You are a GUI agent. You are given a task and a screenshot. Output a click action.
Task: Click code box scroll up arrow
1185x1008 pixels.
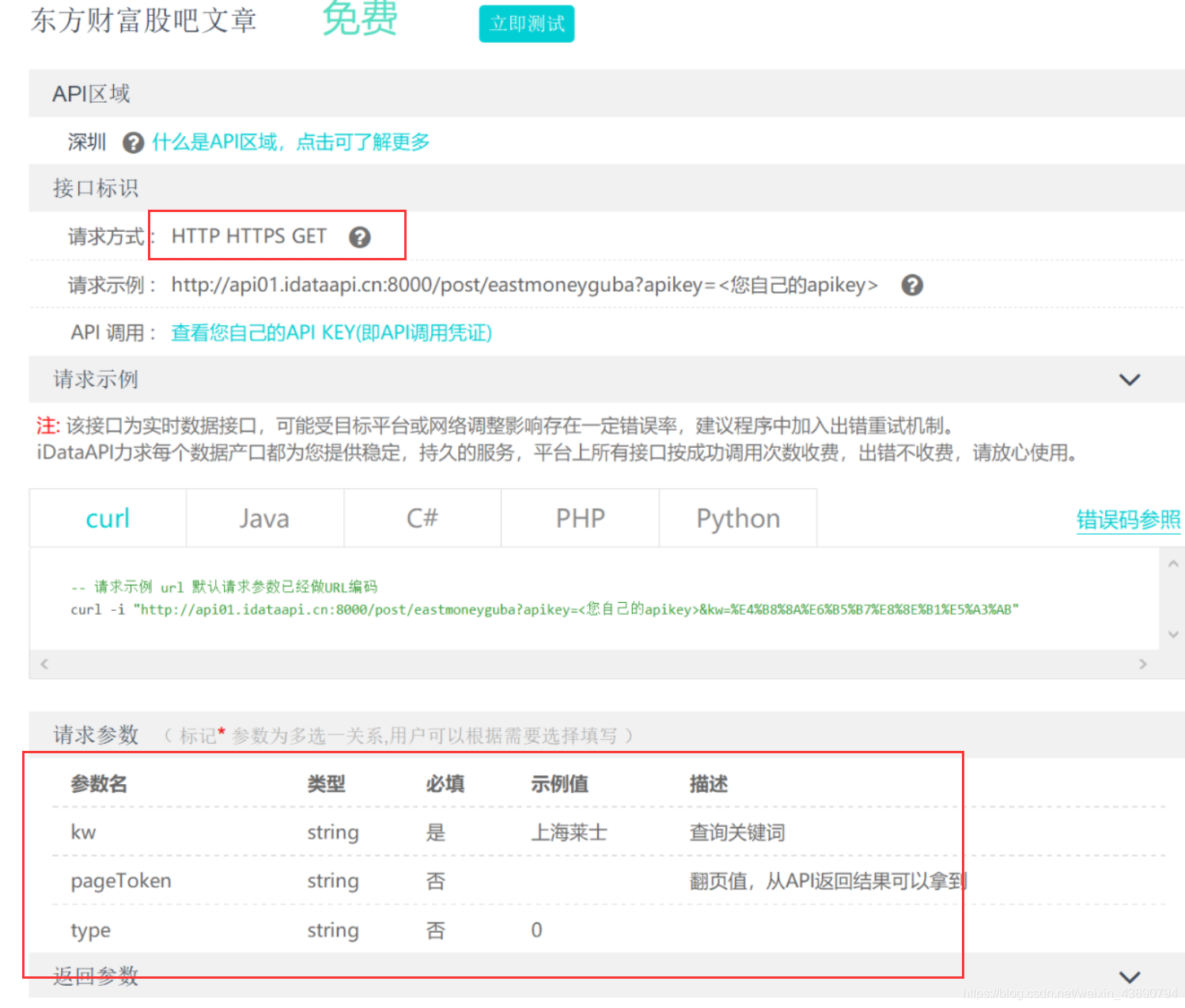click(1173, 563)
